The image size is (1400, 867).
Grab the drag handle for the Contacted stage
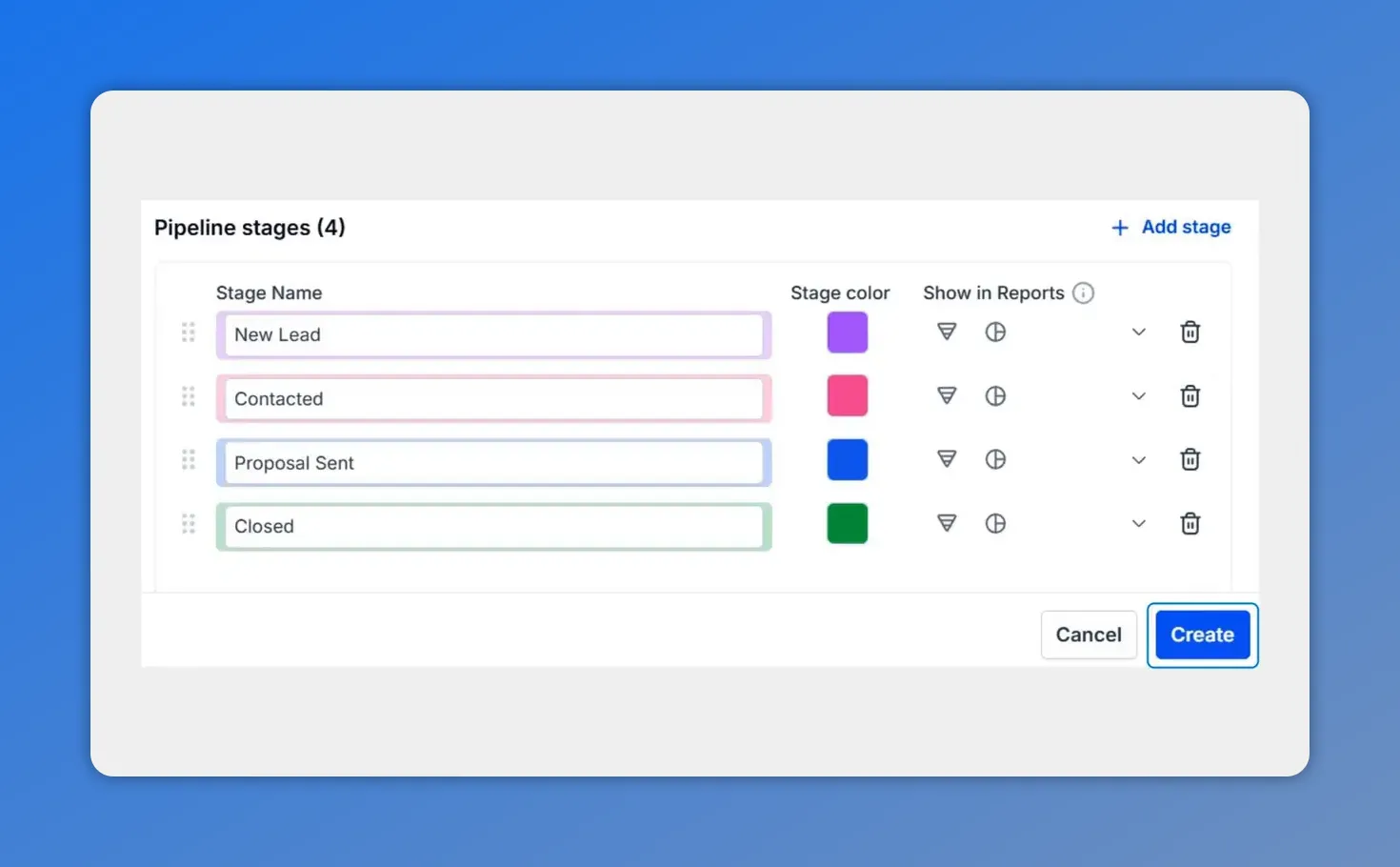[x=188, y=396]
